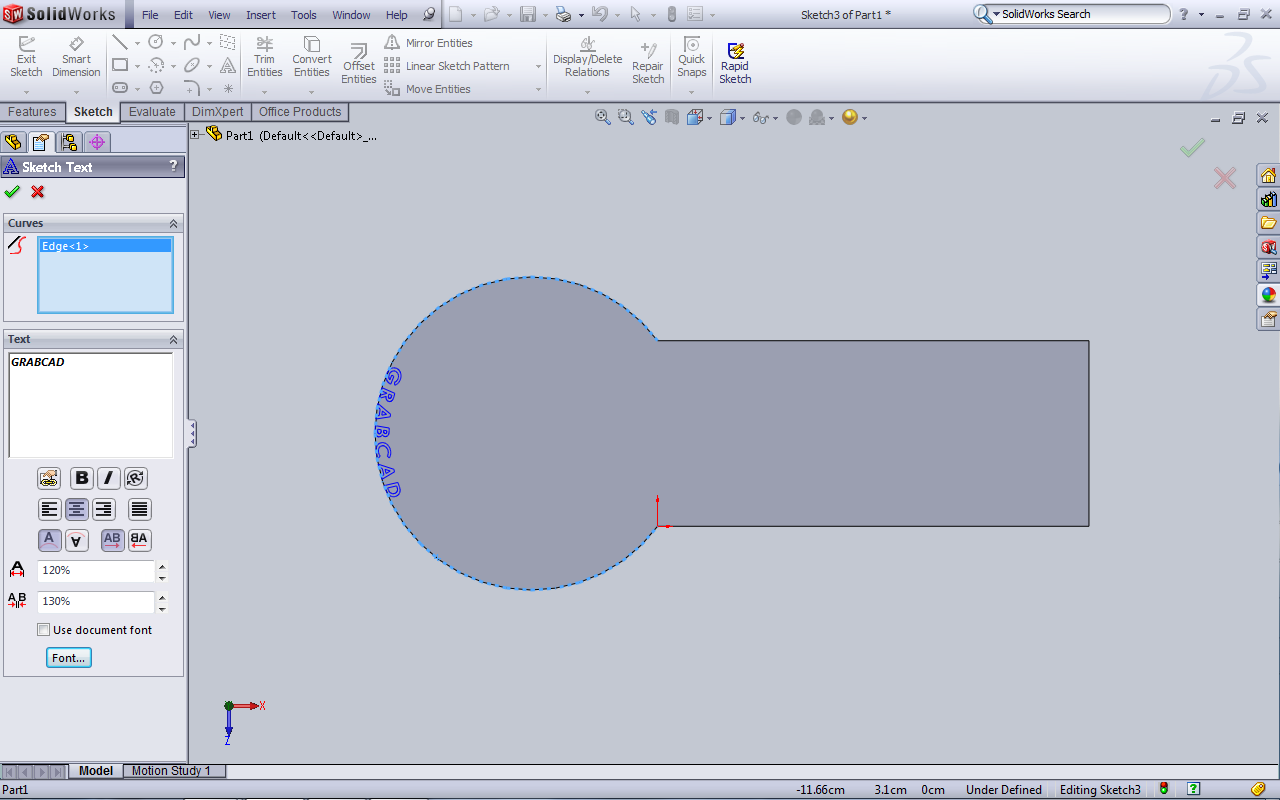
Task: Activate the Trim Entities tool
Action: pos(264,57)
